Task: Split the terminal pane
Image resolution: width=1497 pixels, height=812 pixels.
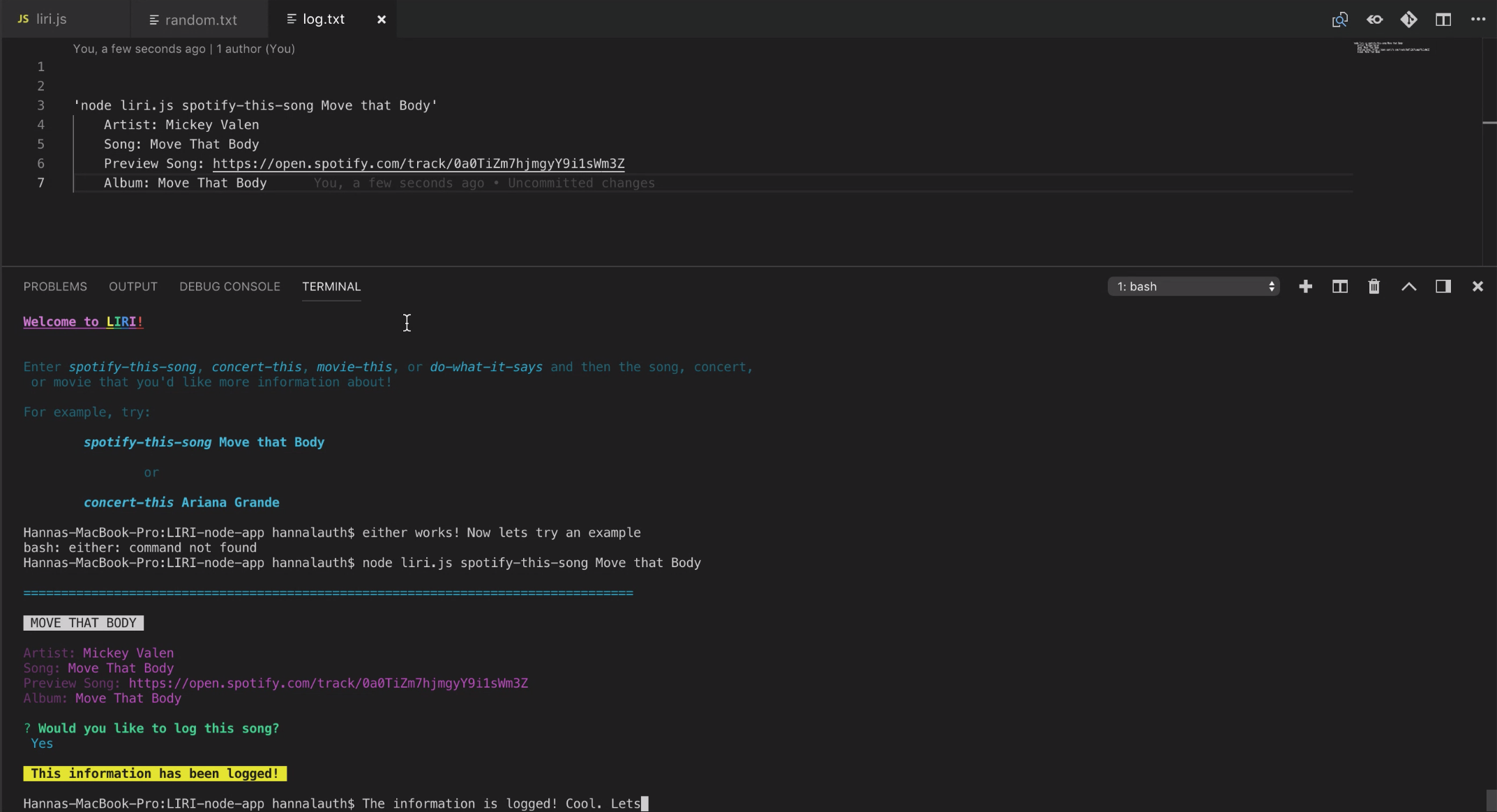Action: pos(1339,287)
